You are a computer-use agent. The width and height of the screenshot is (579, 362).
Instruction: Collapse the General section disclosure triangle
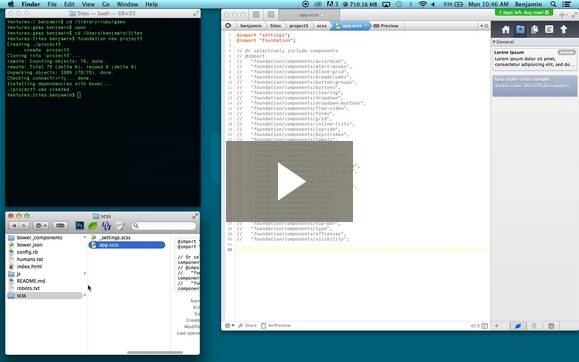[x=494, y=42]
